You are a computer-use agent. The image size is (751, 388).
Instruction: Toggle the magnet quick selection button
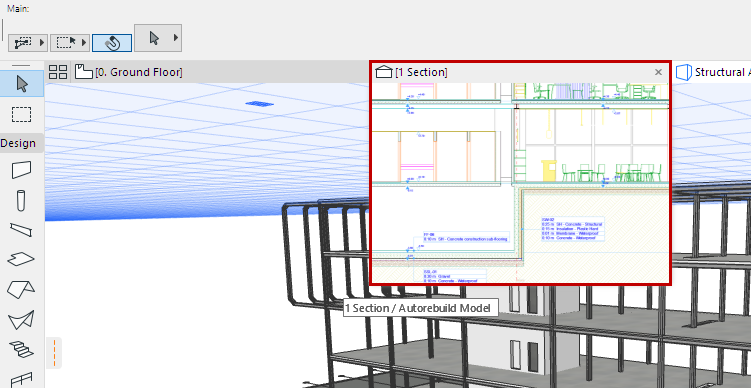pyautogui.click(x=112, y=43)
